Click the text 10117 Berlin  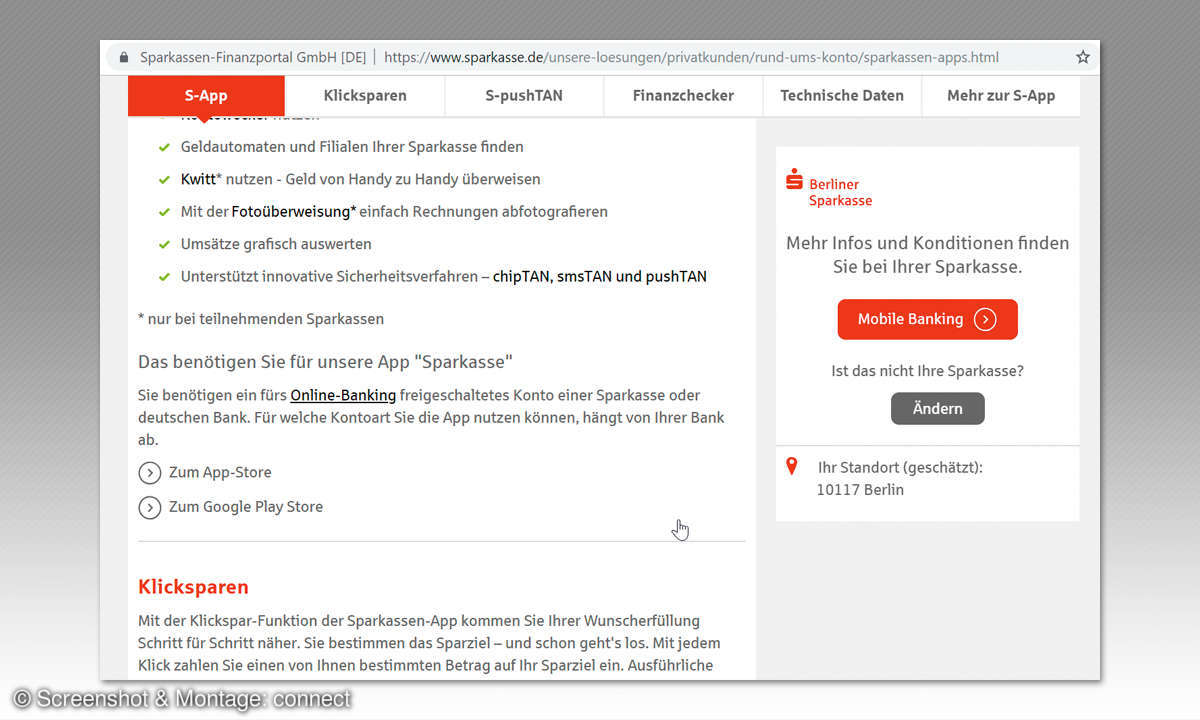point(860,490)
